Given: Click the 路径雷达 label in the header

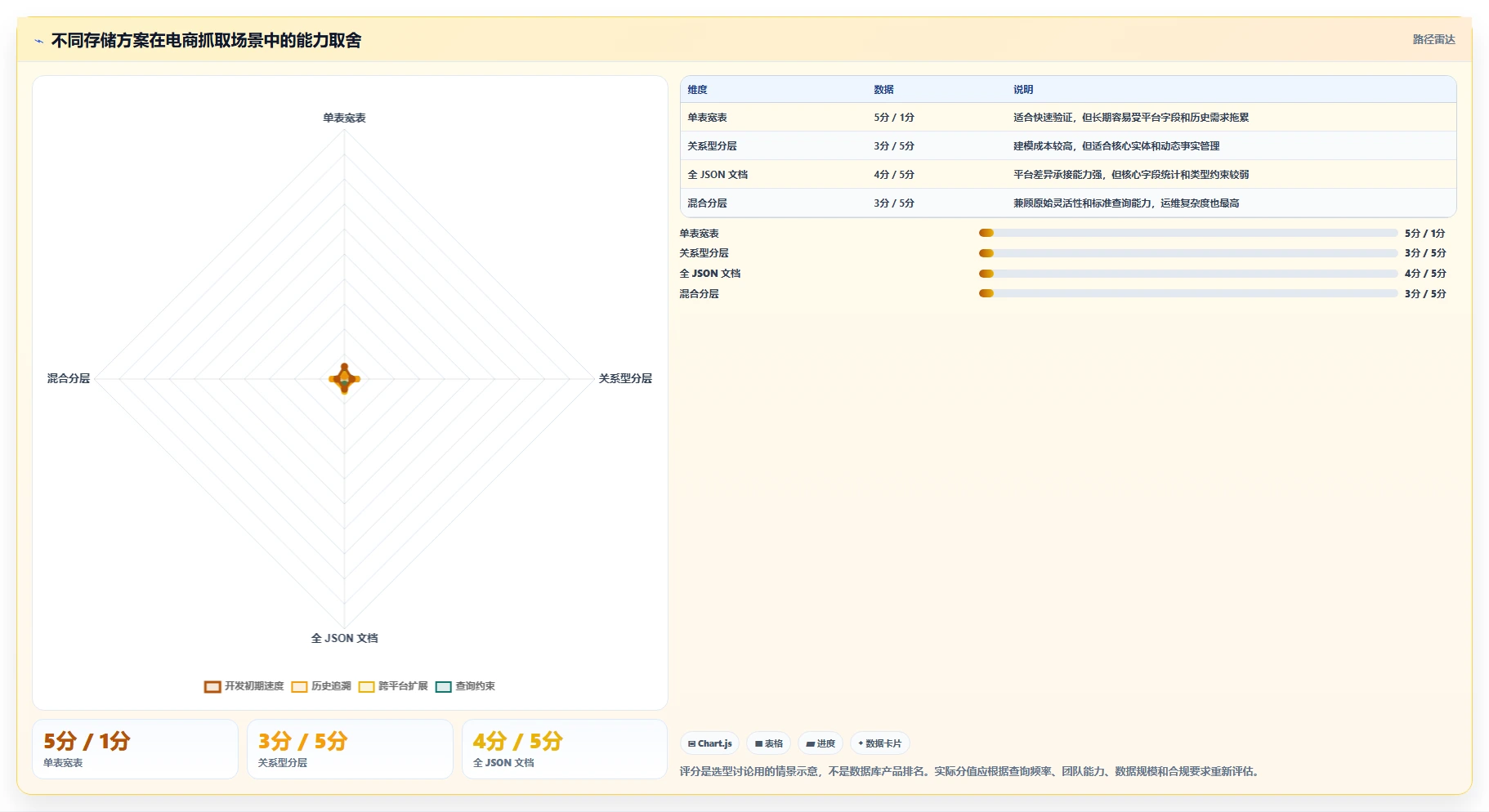Looking at the screenshot, I should (x=1433, y=39).
